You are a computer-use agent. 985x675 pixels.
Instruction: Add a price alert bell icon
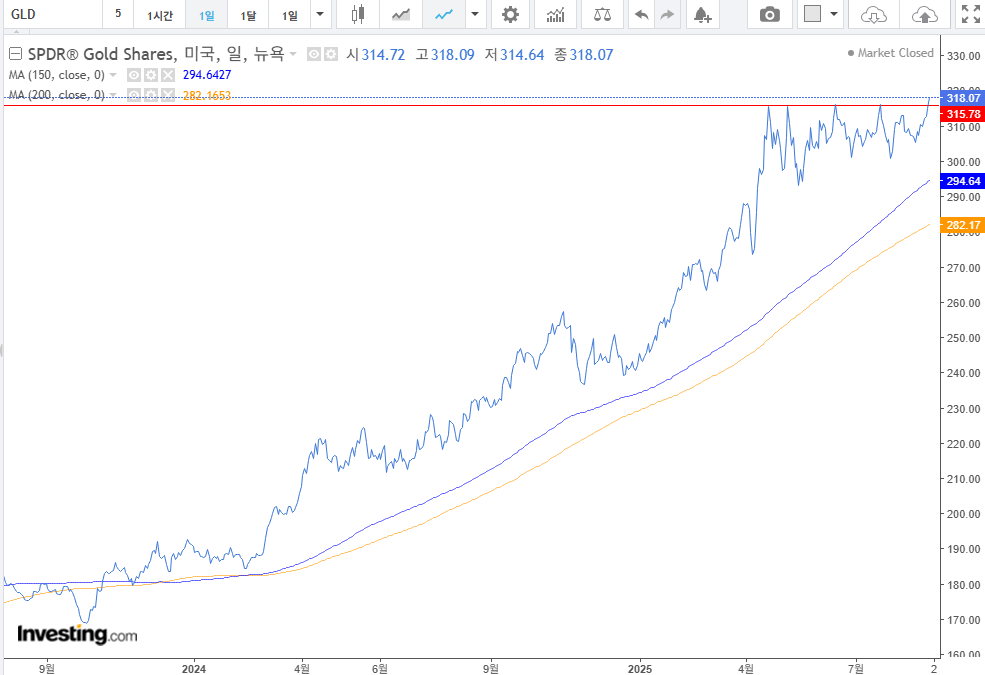coord(702,14)
